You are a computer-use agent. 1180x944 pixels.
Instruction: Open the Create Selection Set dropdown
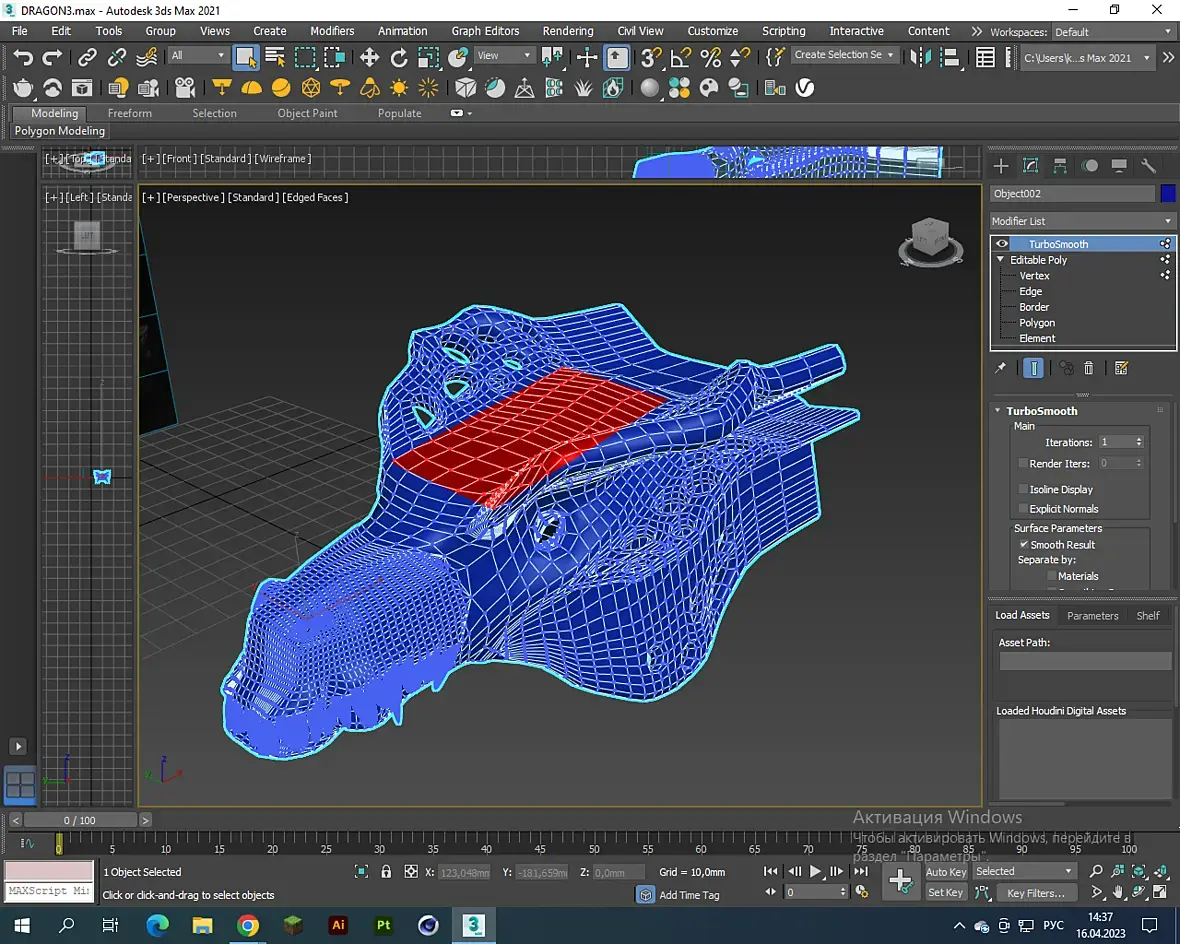coord(843,55)
